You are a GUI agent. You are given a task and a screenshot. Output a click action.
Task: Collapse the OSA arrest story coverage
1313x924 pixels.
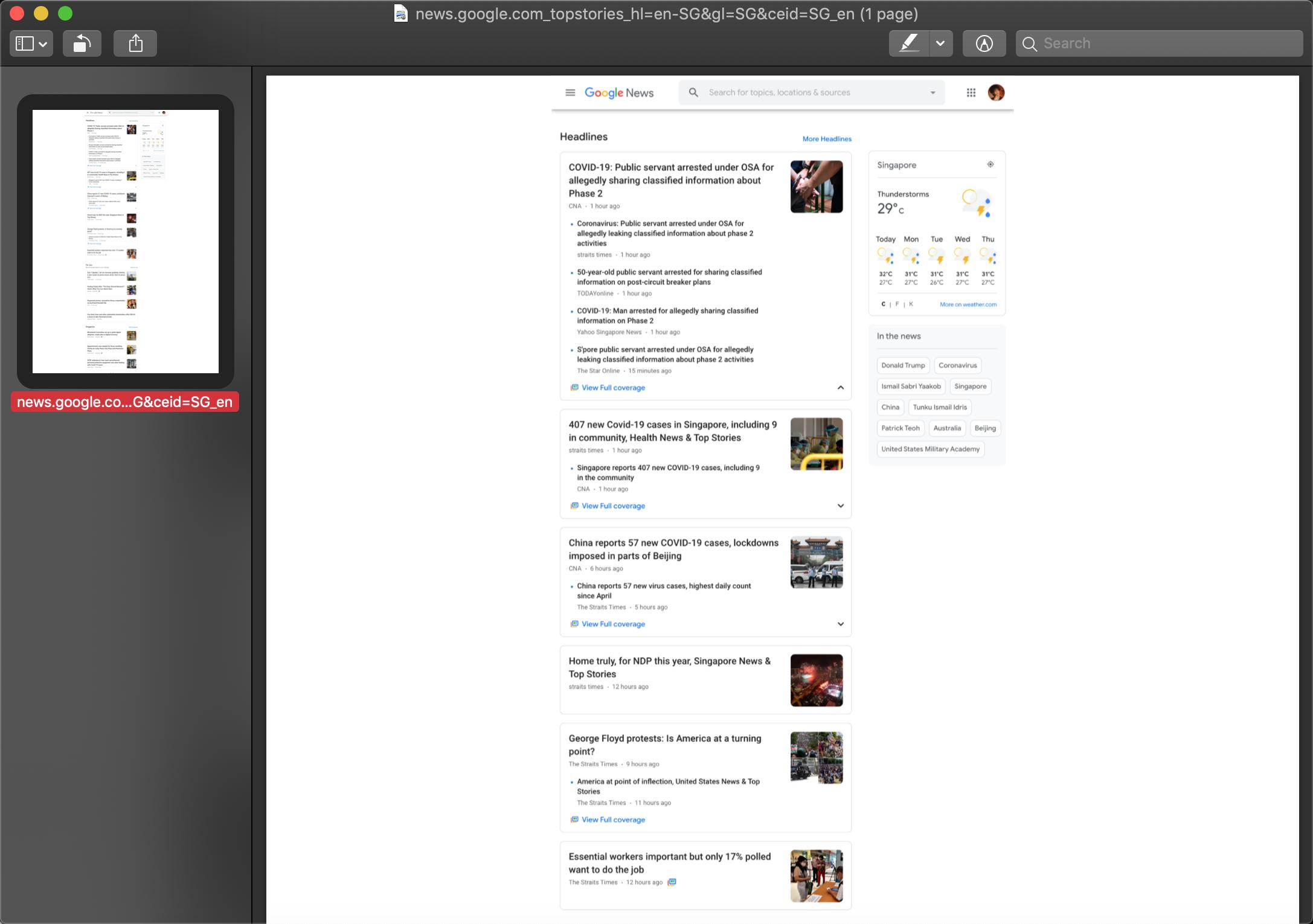[x=840, y=388]
